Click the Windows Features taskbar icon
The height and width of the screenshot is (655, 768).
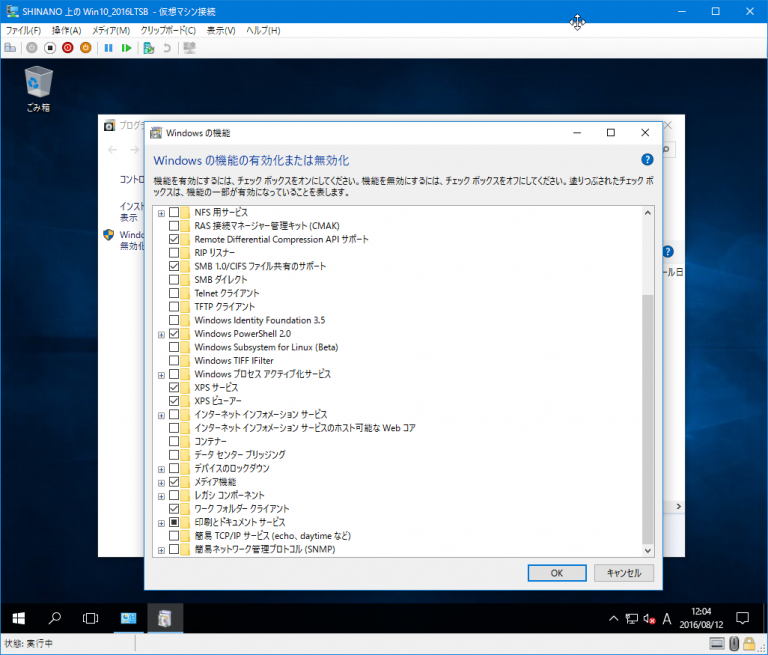click(x=165, y=618)
